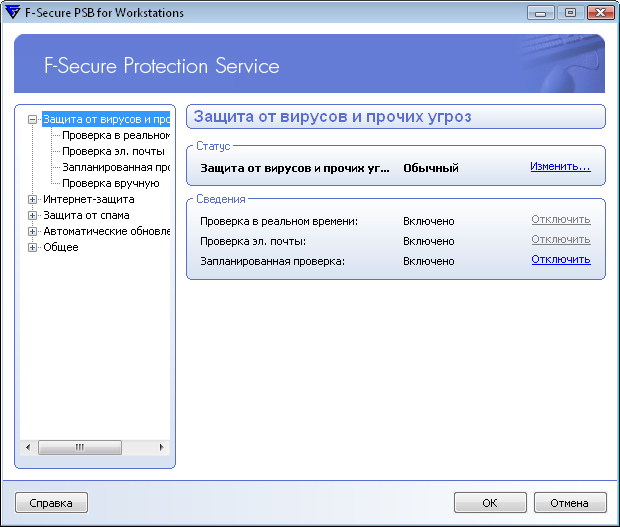This screenshot has height=527, width=620.
Task: Select Защита от спама in the tree
Action: [x=86, y=215]
